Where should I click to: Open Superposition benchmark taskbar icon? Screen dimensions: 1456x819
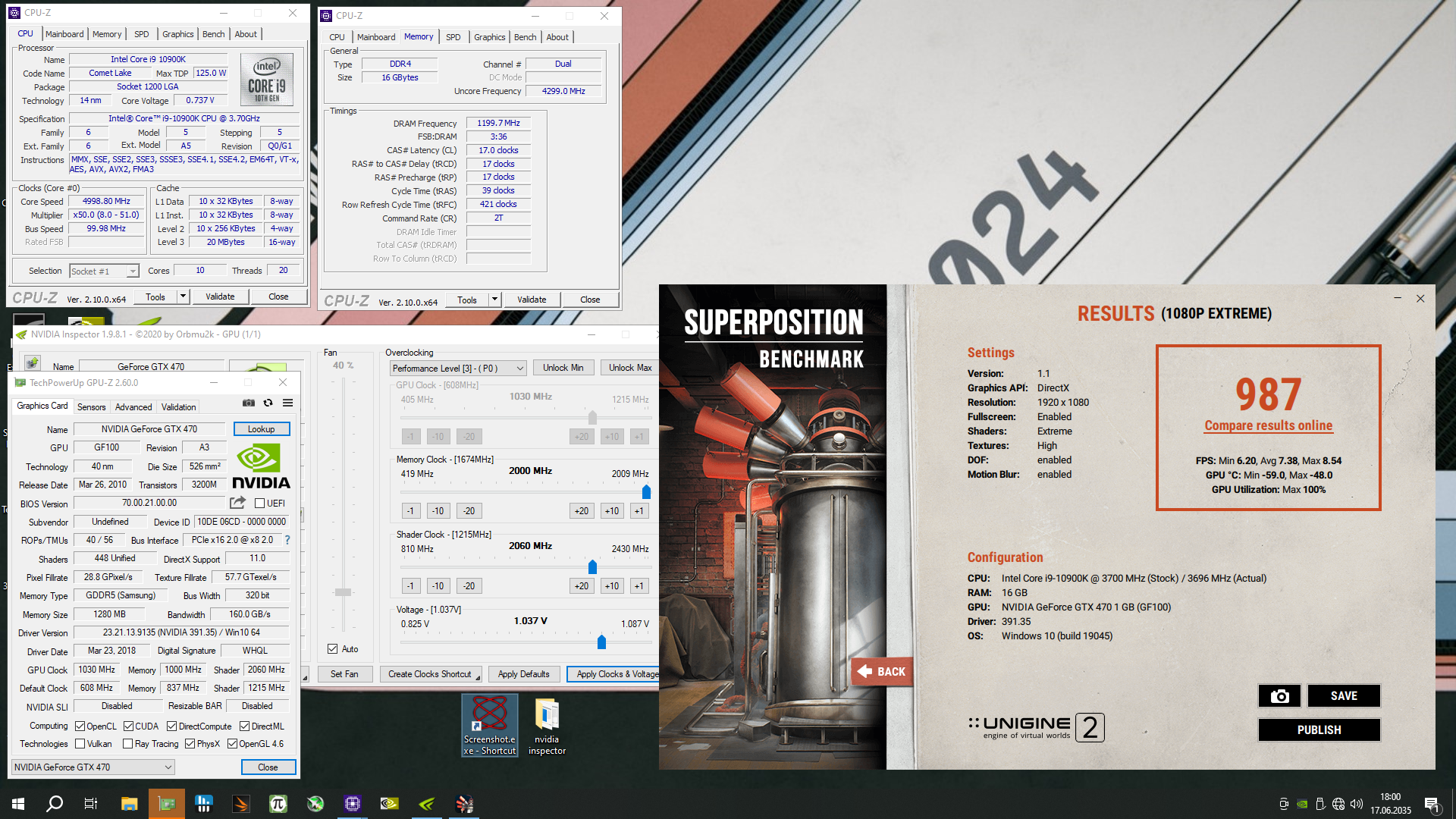464,804
